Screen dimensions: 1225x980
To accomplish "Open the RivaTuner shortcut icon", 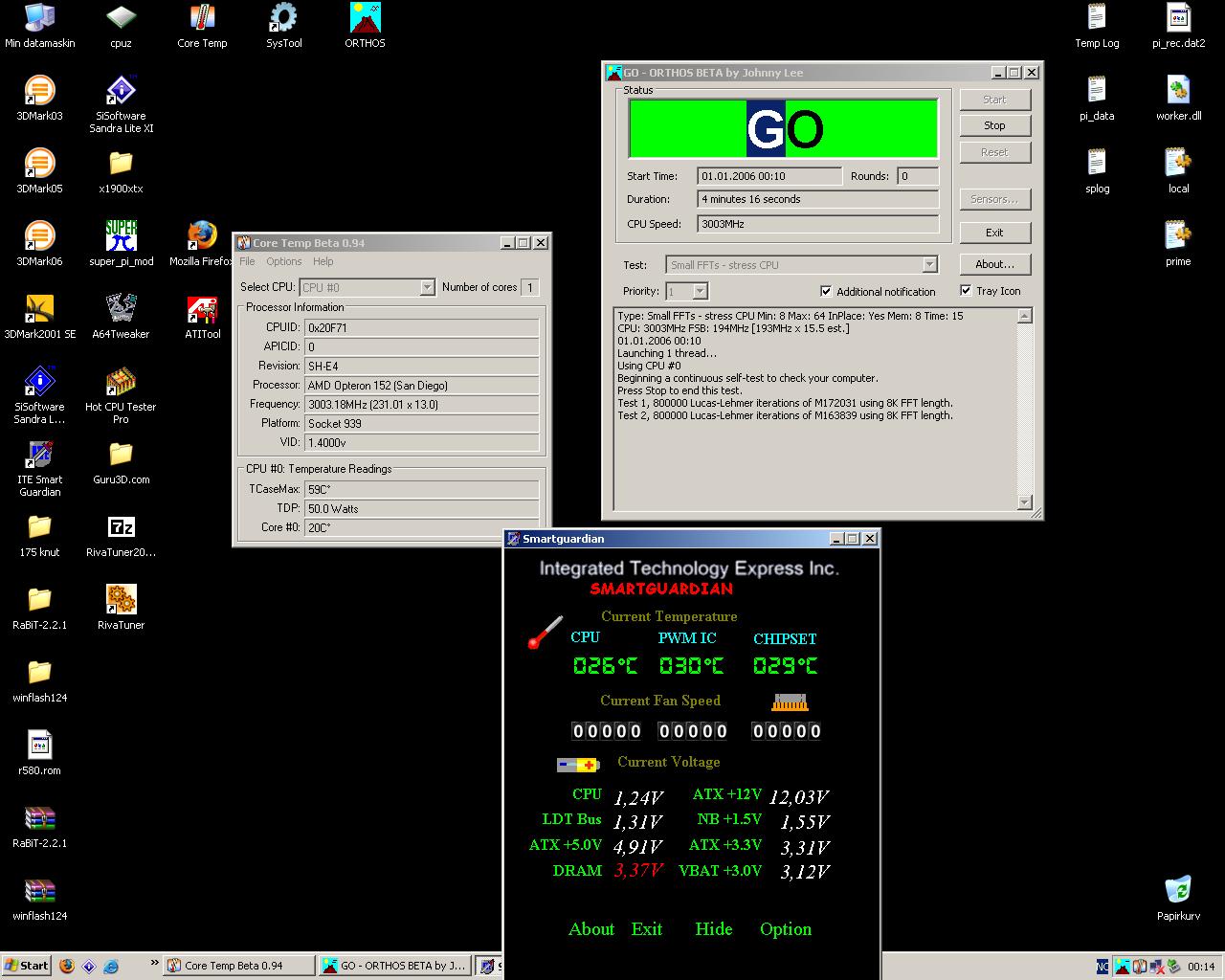I will 121,608.
